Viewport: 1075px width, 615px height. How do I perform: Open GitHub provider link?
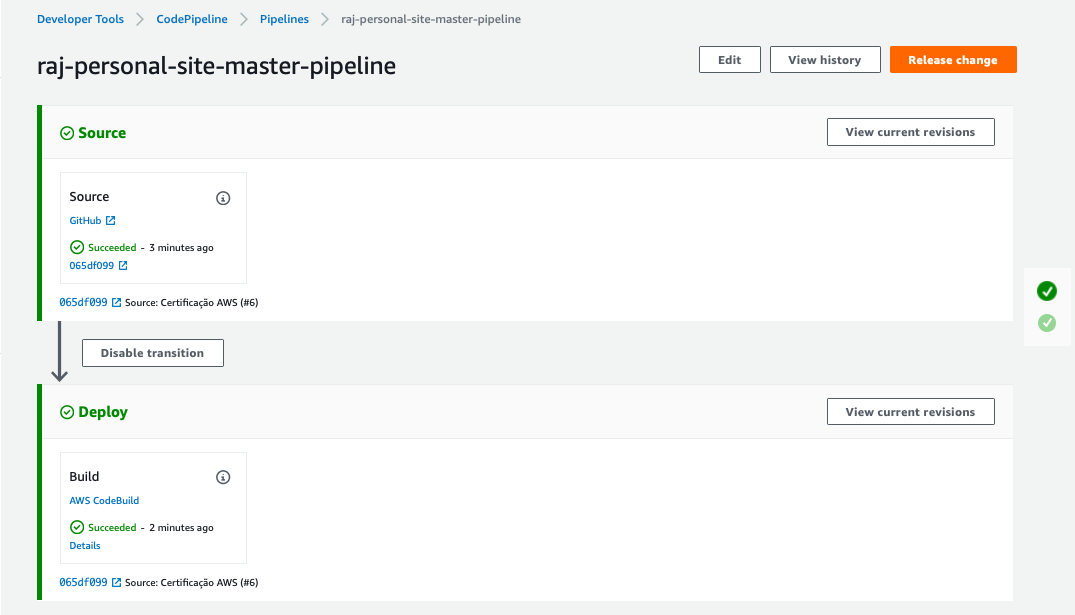85,220
